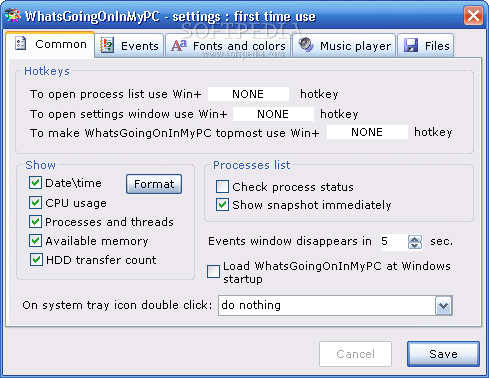Increase events window disappear seconds
The height and width of the screenshot is (378, 489).
(415, 239)
